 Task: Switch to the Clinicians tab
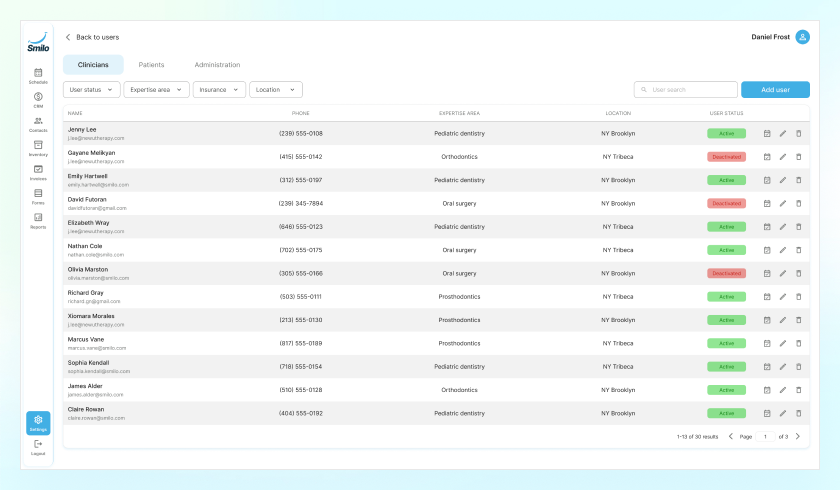click(x=93, y=65)
